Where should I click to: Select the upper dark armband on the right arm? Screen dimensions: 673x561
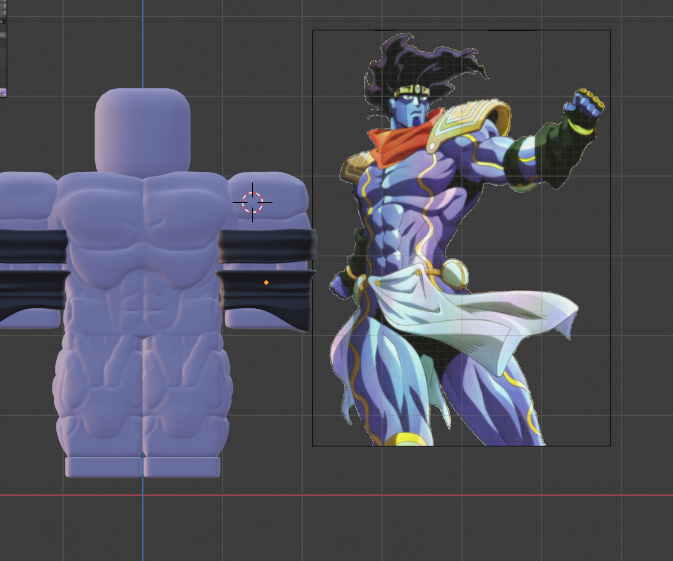[x=267, y=245]
